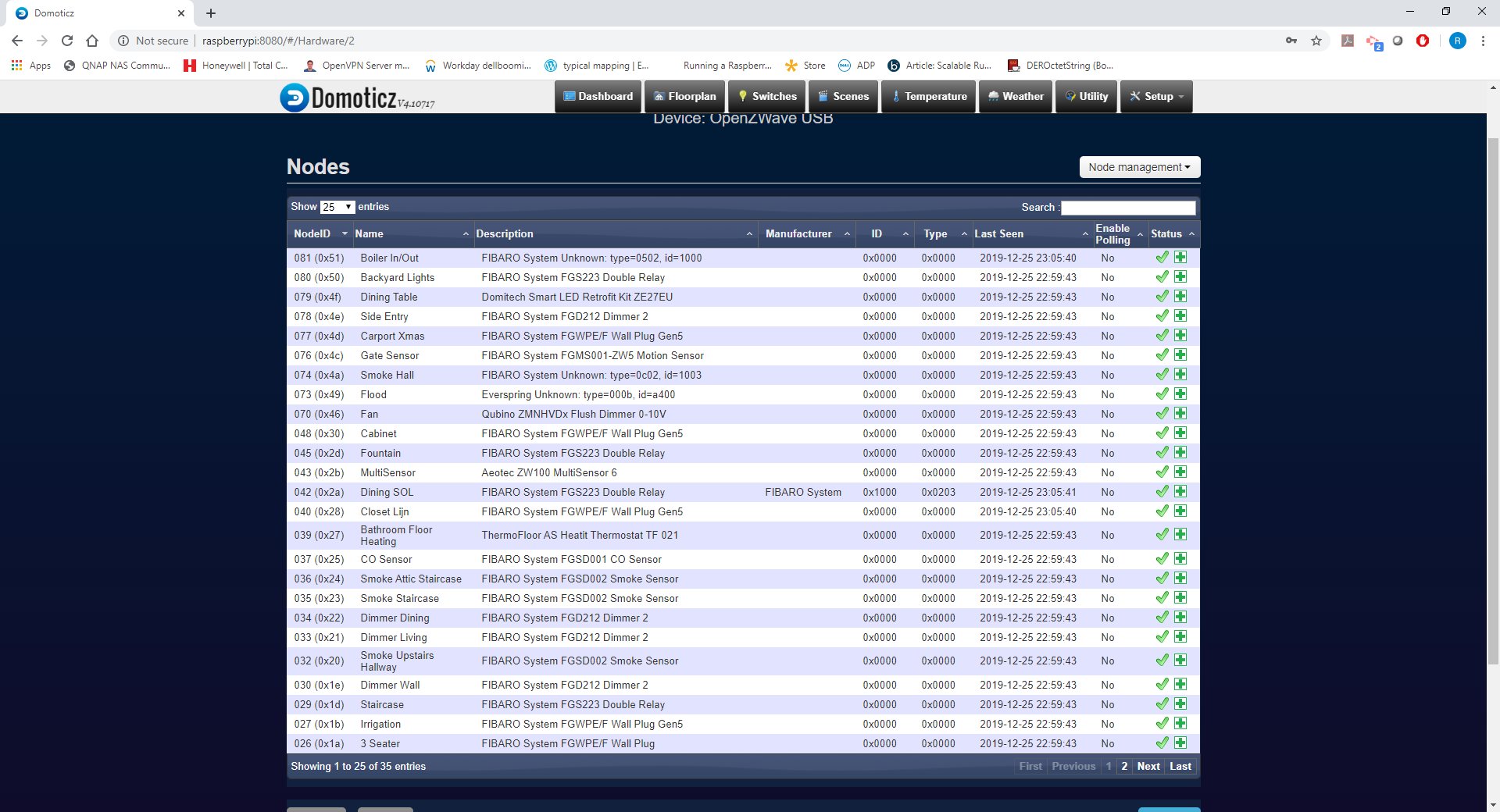The image size is (1500, 812).
Task: Expand the Setup menu
Action: point(1156,97)
